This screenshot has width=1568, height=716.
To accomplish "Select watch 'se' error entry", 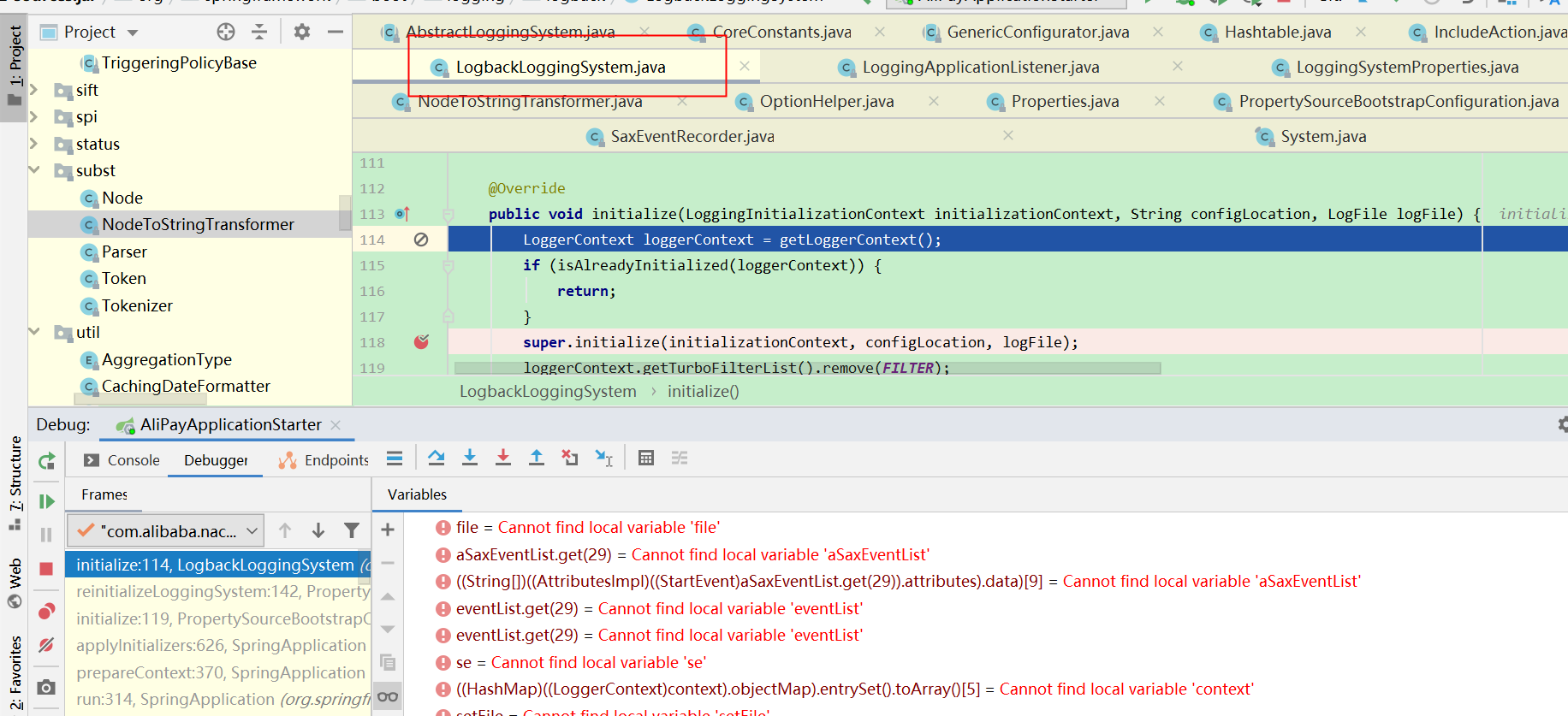I will tap(580, 662).
